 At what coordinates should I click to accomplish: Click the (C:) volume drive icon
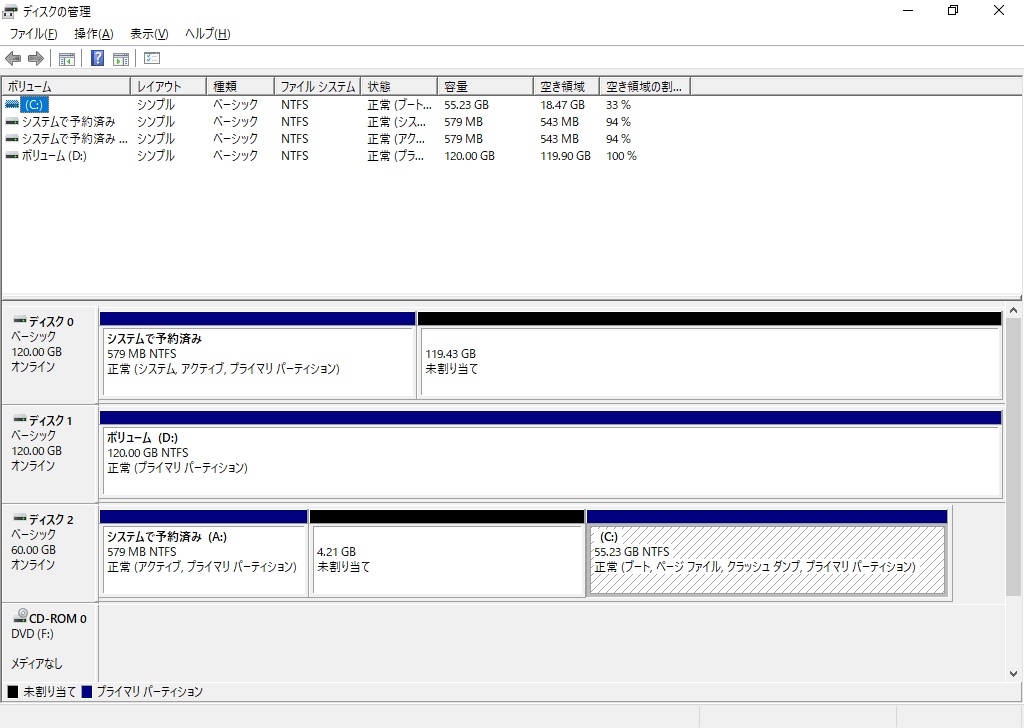(x=12, y=104)
